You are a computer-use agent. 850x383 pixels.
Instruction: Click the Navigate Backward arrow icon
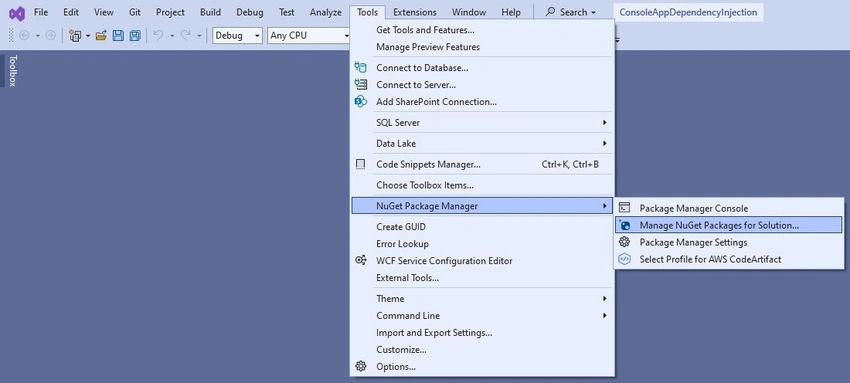tap(24, 36)
